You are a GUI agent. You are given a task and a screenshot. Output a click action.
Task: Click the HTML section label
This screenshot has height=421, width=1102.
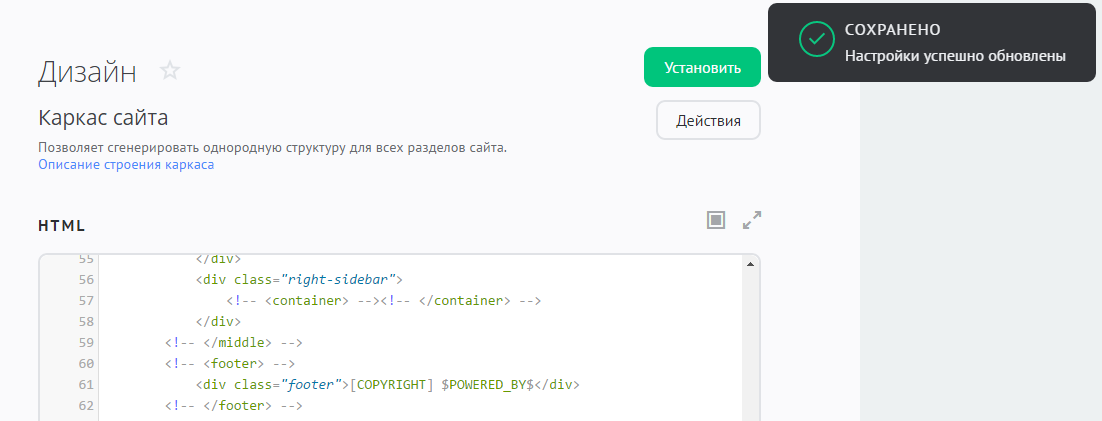[62, 225]
